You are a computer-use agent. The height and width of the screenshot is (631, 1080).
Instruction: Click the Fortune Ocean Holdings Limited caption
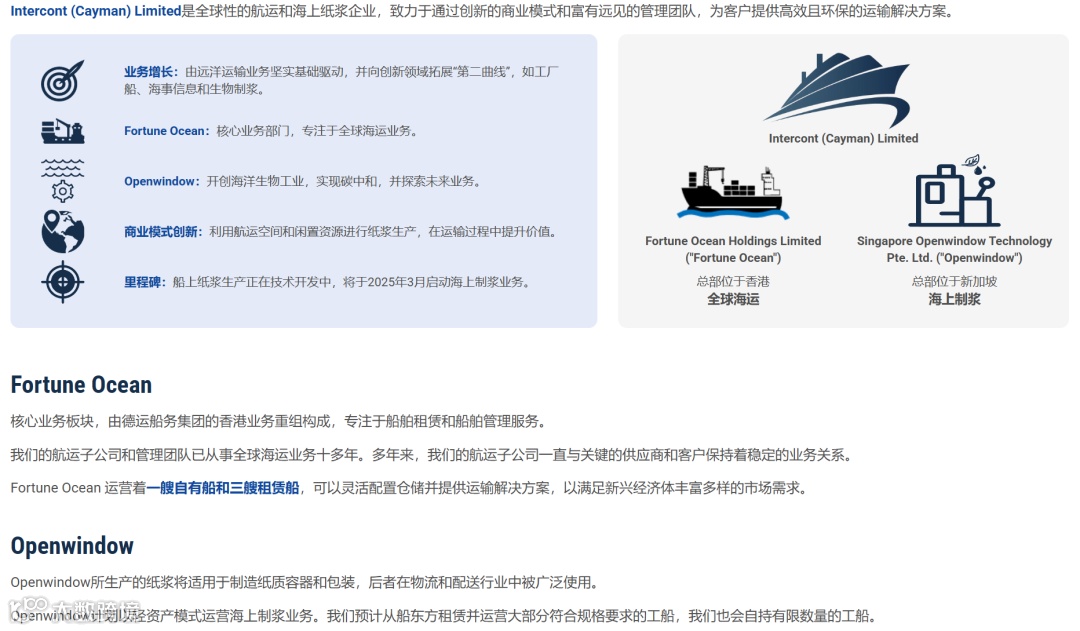click(x=733, y=249)
